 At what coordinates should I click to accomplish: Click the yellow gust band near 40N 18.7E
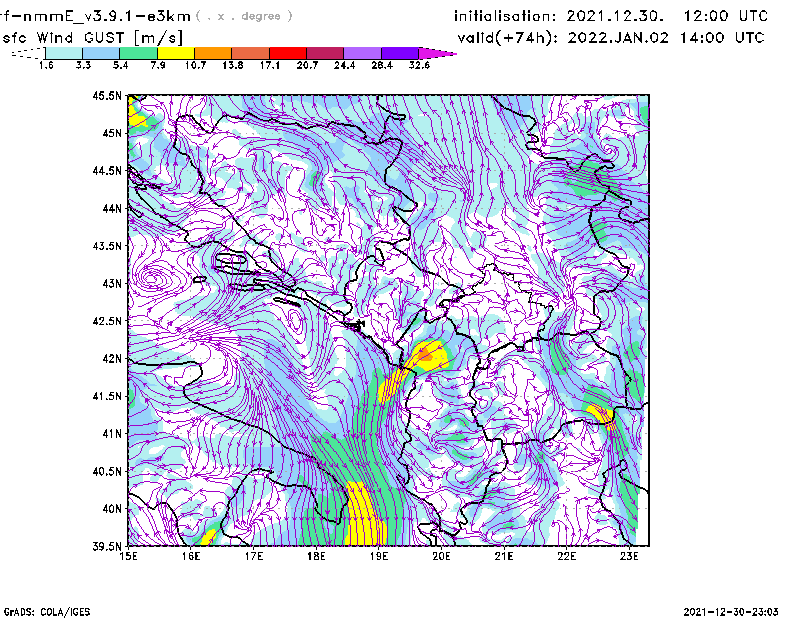point(364,514)
